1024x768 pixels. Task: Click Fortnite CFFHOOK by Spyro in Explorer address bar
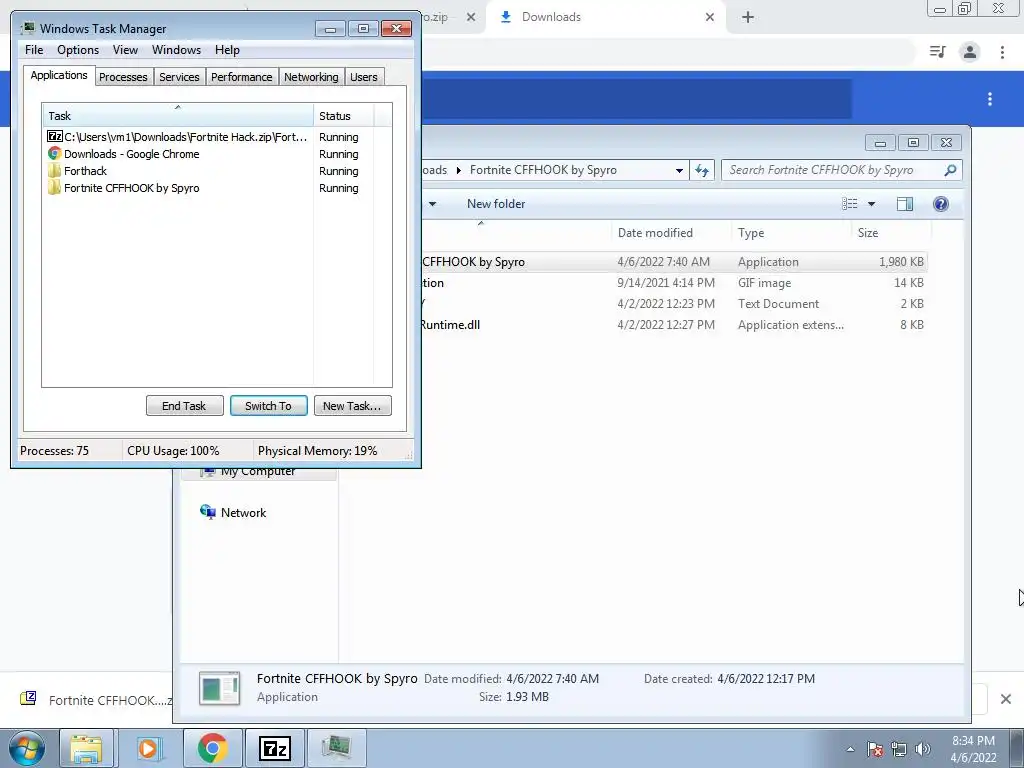point(543,170)
